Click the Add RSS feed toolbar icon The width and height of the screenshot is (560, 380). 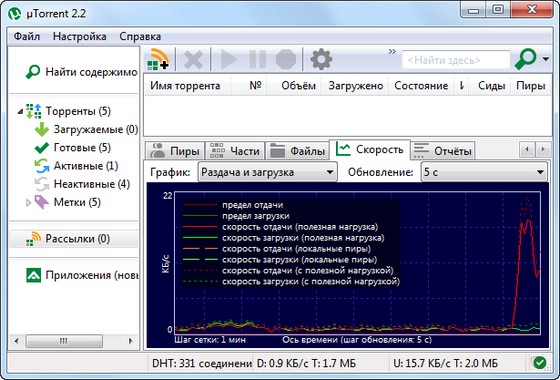tap(158, 59)
